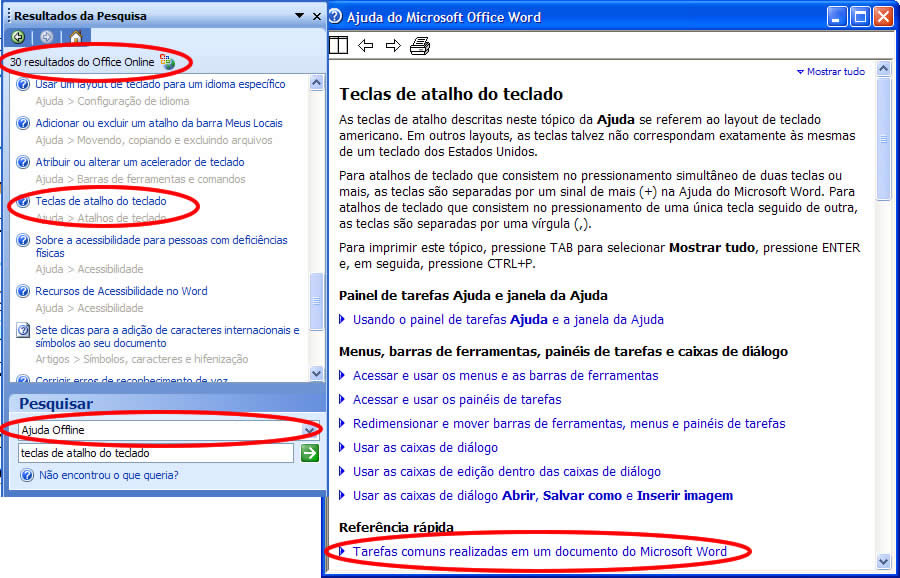This screenshot has width=900, height=578.
Task: Expand 'Usar as caixas de diálogo Abrir, Salvar como' topic
Action: pyautogui.click(x=543, y=495)
